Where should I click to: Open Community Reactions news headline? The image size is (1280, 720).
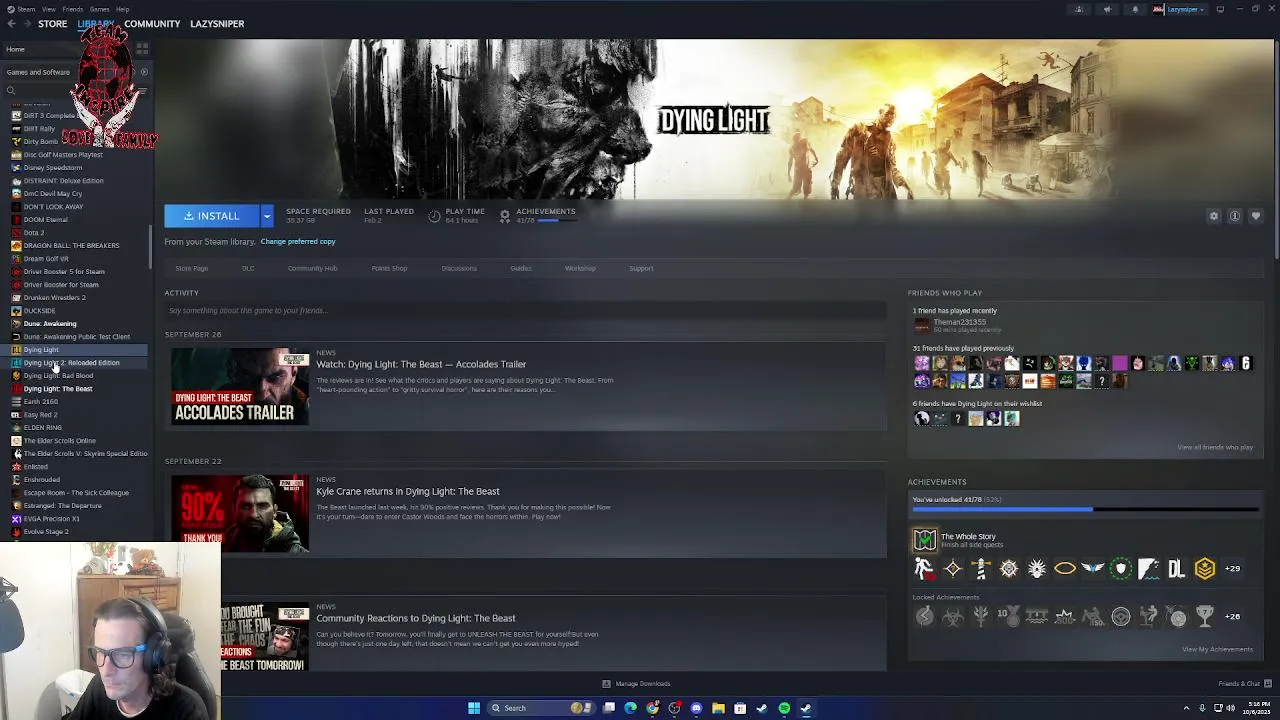[x=416, y=619]
